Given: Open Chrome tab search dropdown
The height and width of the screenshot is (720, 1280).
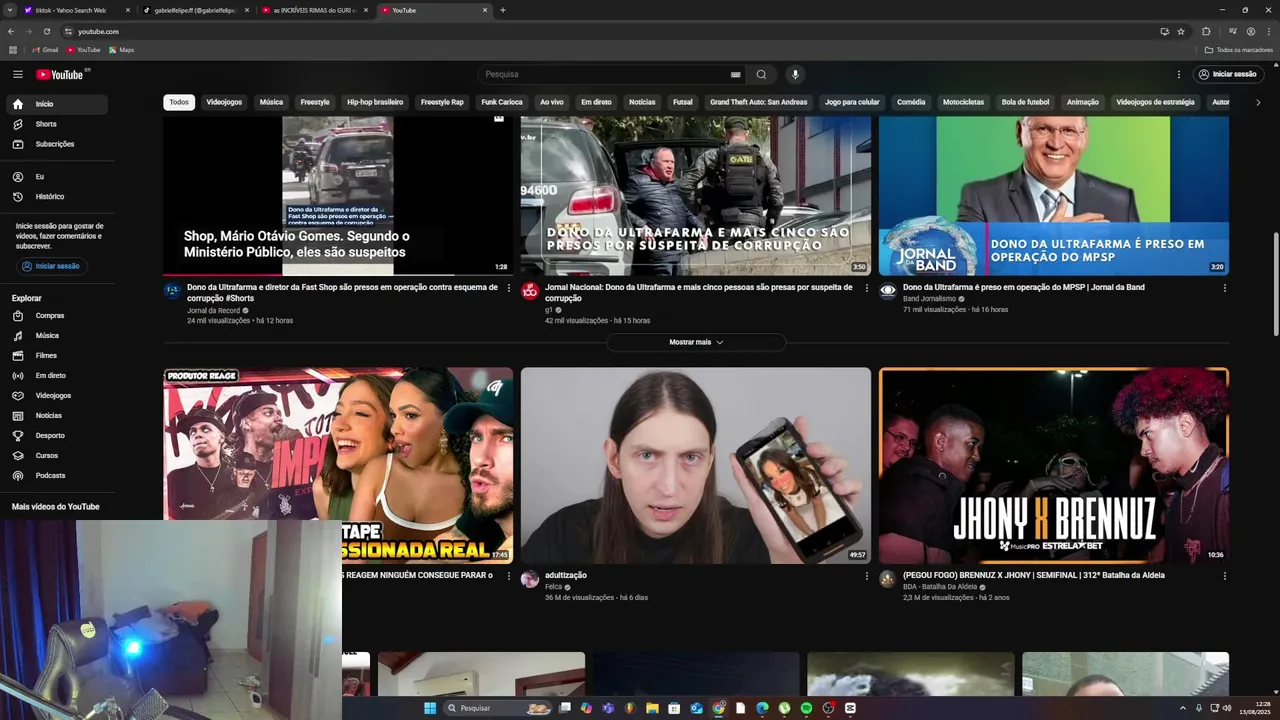Looking at the screenshot, I should (x=12, y=10).
